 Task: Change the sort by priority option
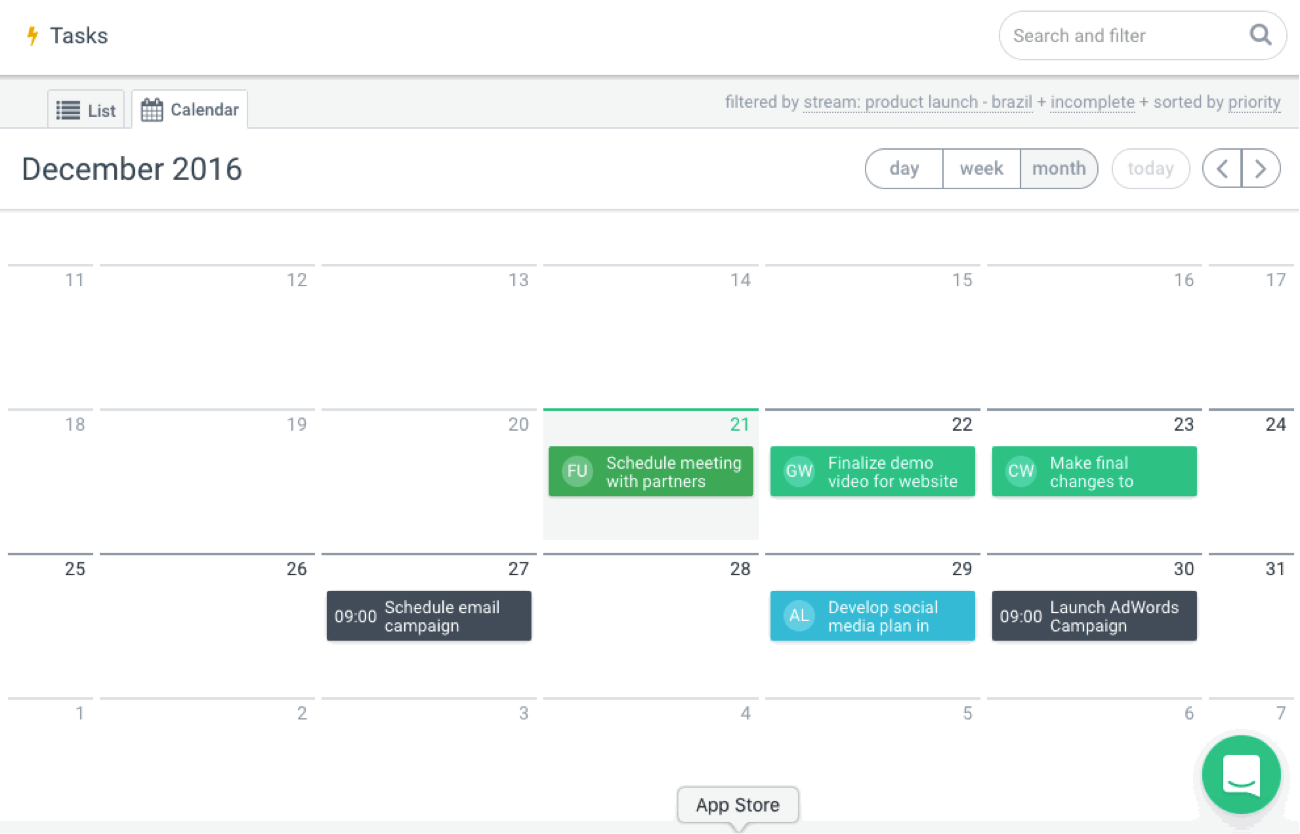coord(1255,102)
